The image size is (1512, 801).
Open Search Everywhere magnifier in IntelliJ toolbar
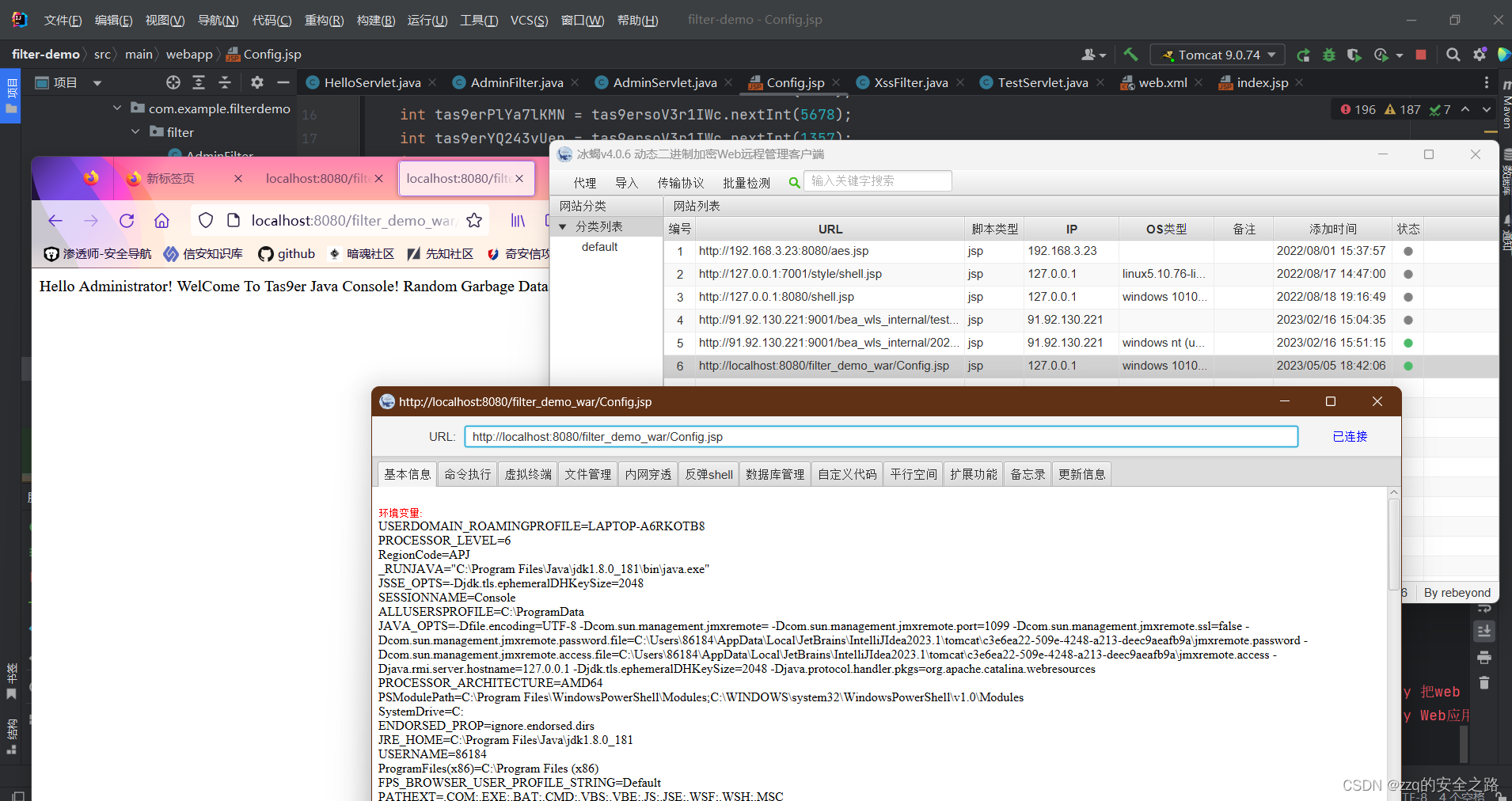click(1453, 55)
